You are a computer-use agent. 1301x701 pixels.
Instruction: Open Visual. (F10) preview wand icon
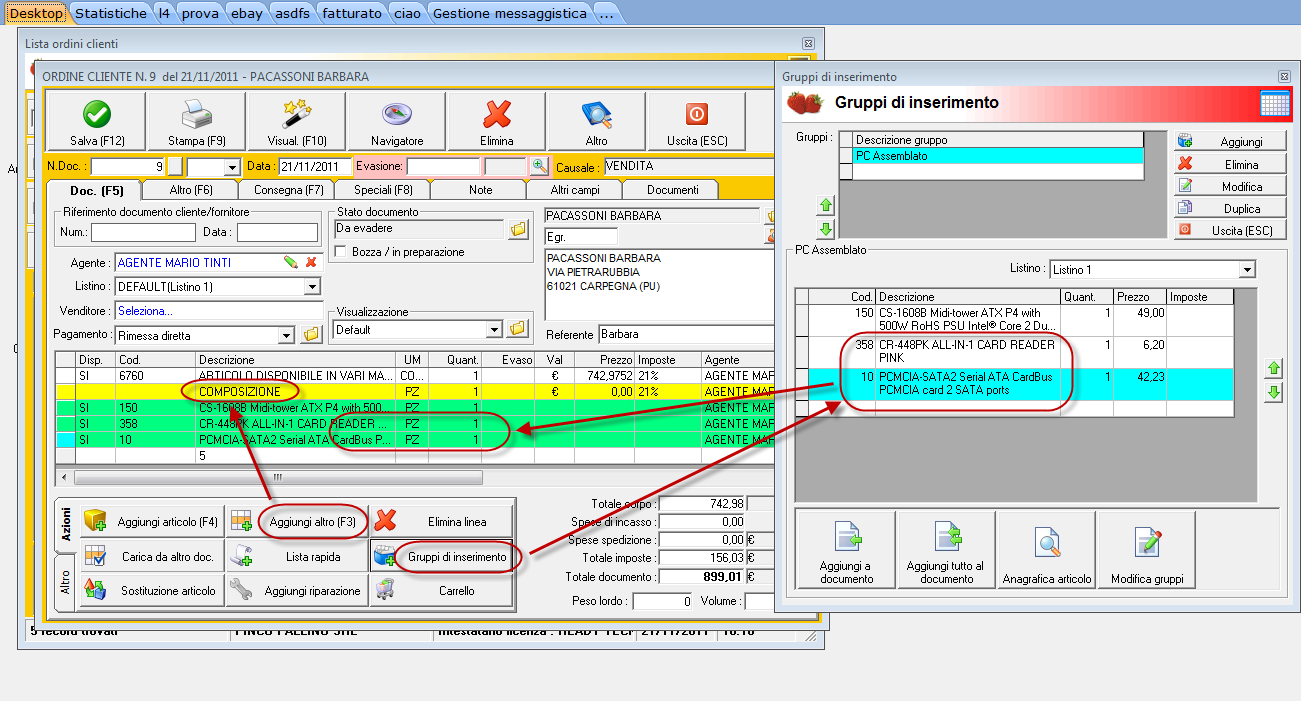pos(297,114)
